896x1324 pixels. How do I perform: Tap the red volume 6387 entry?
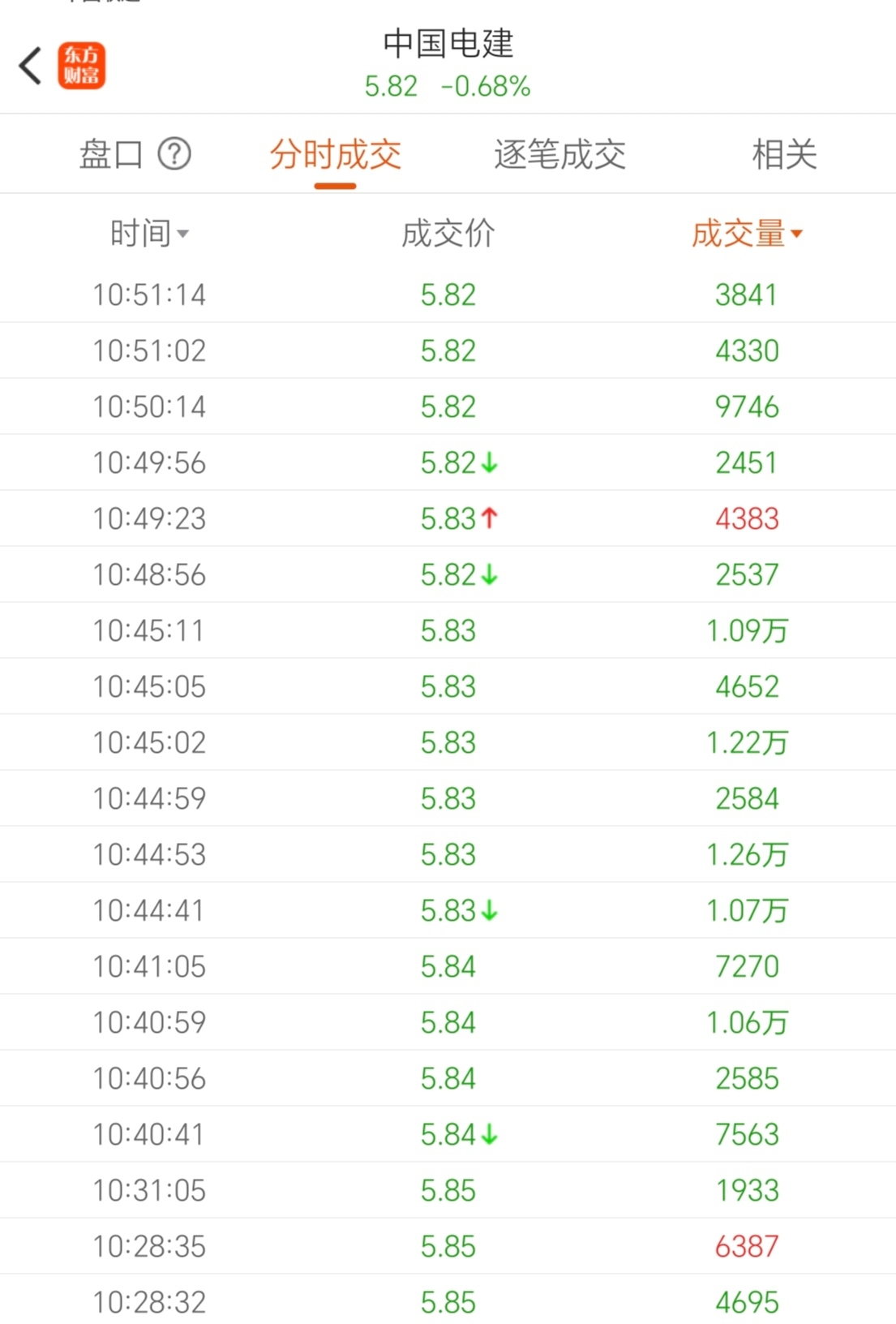(x=746, y=1246)
